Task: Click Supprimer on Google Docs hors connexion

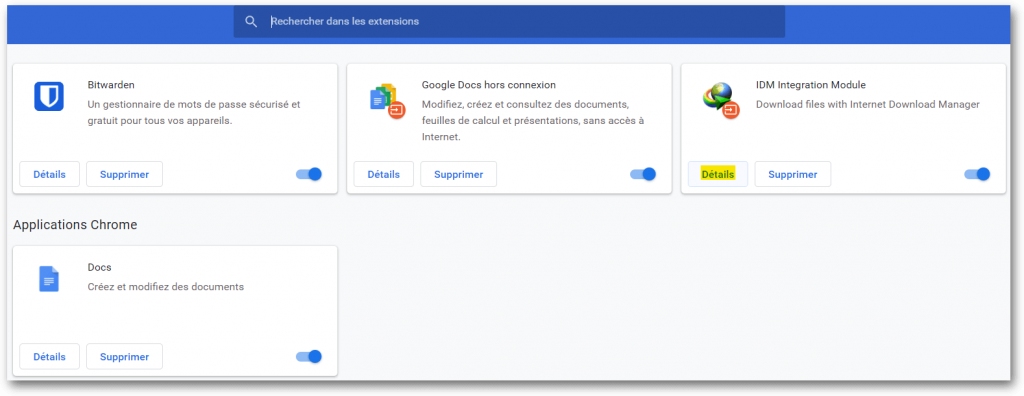Action: coord(458,174)
